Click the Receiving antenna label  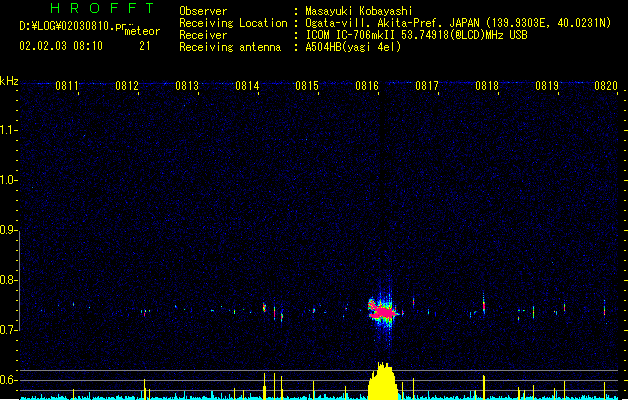[230, 47]
